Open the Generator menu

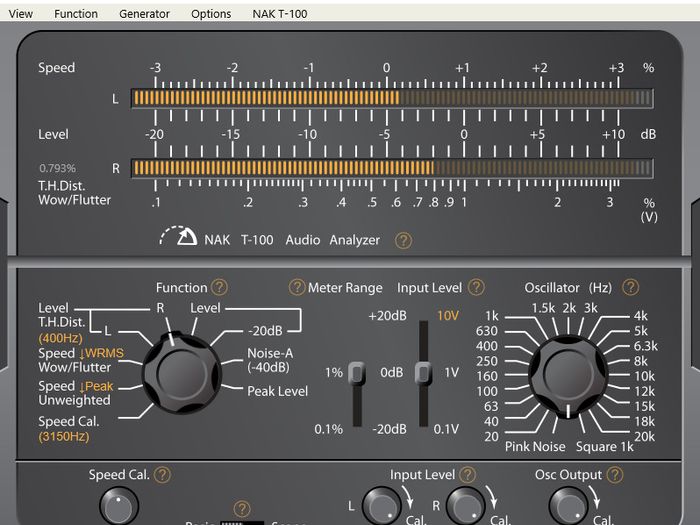[x=144, y=14]
